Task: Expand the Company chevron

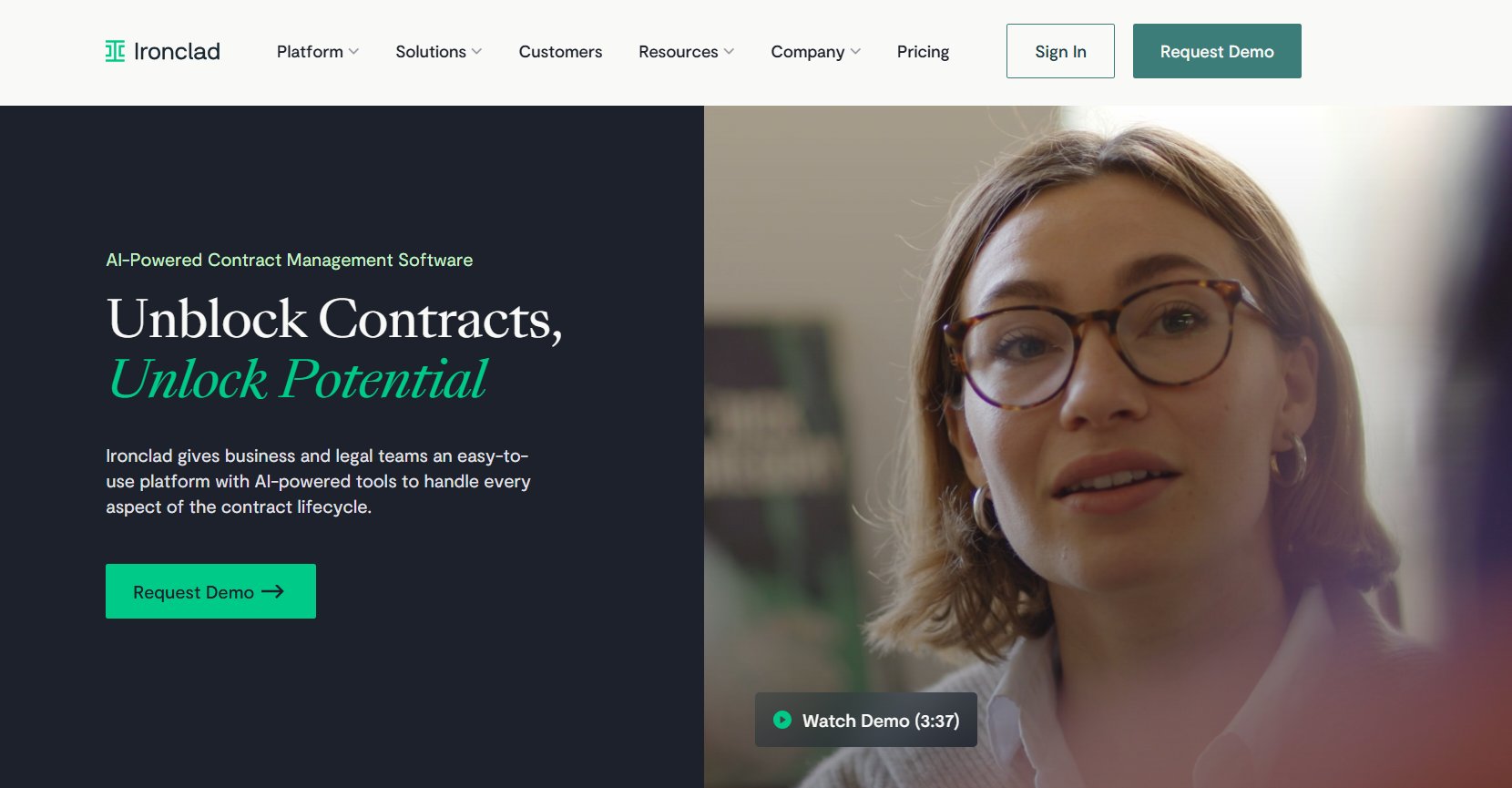Action: (855, 52)
